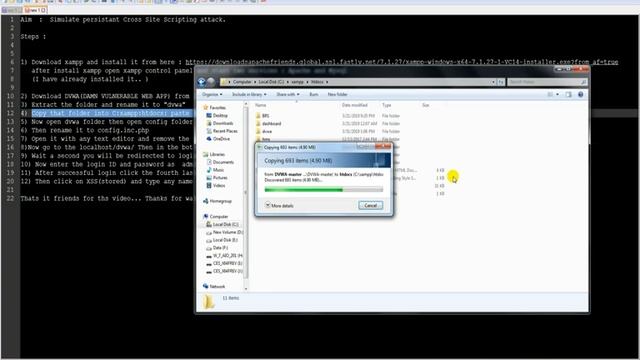
Task: Click navigation pane scrollbar down arrow
Action: coord(246,289)
